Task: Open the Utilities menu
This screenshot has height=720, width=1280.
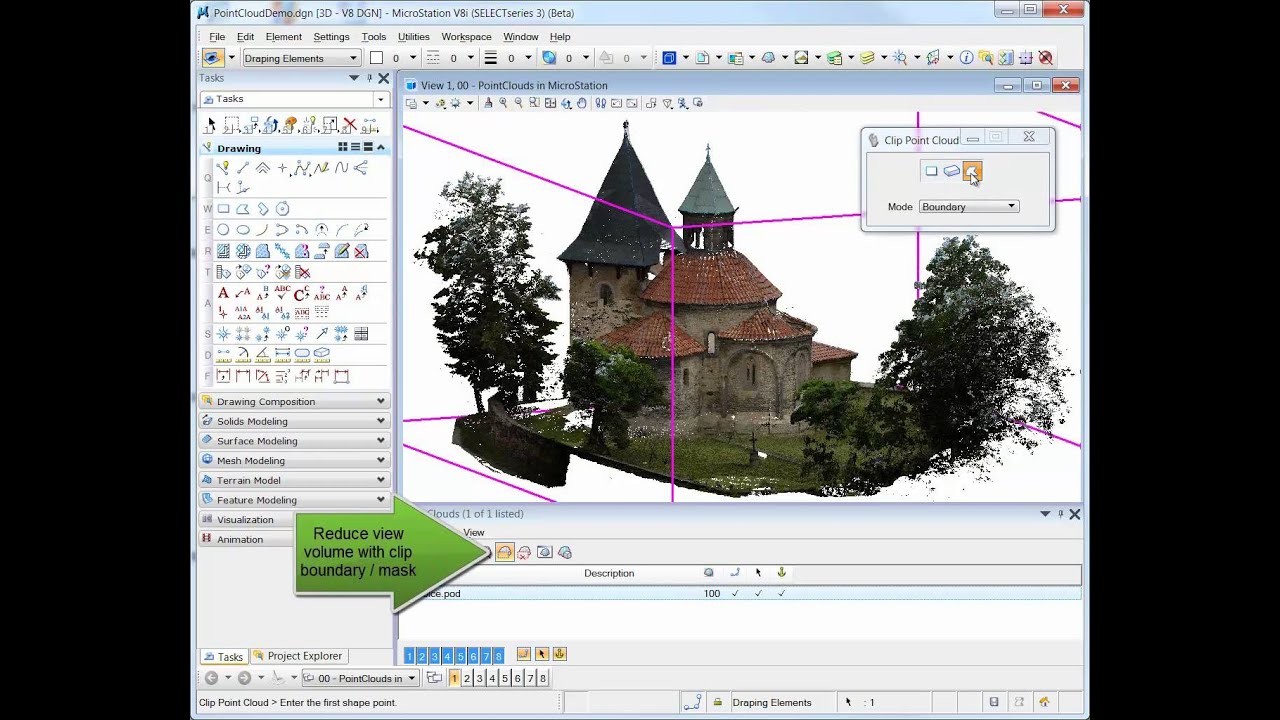Action: [x=414, y=37]
